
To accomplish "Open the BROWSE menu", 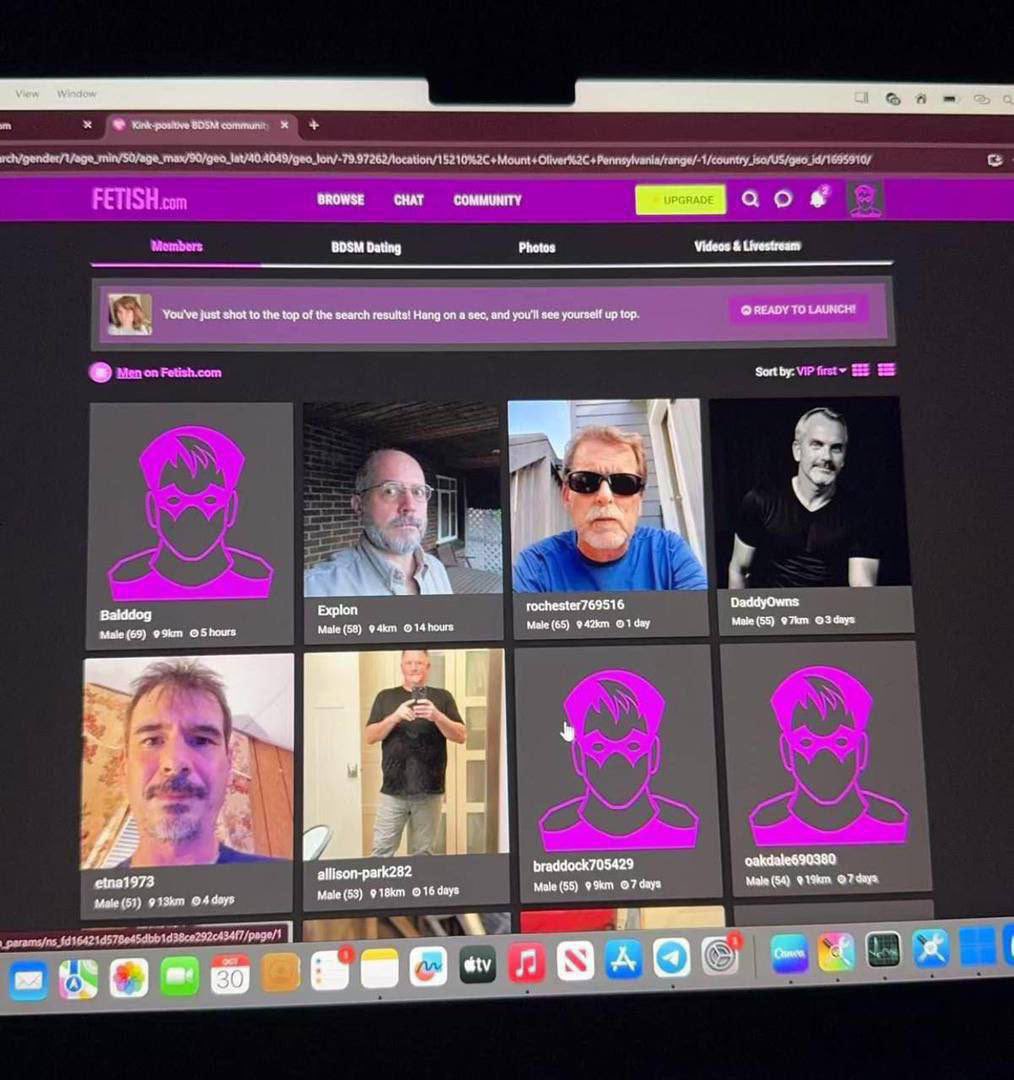I will [340, 200].
